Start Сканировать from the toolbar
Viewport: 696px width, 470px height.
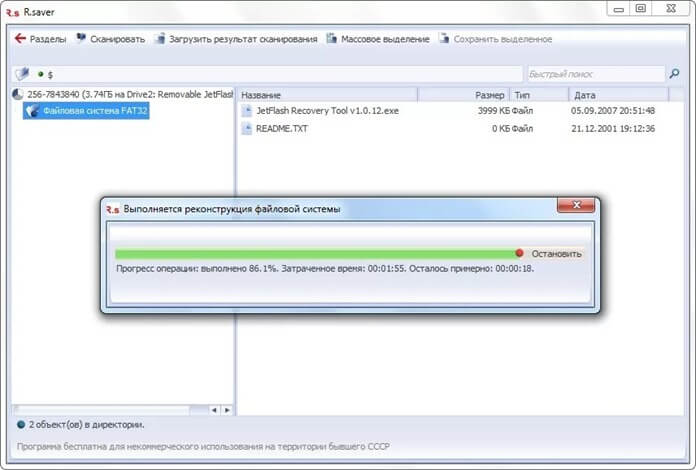(111, 39)
